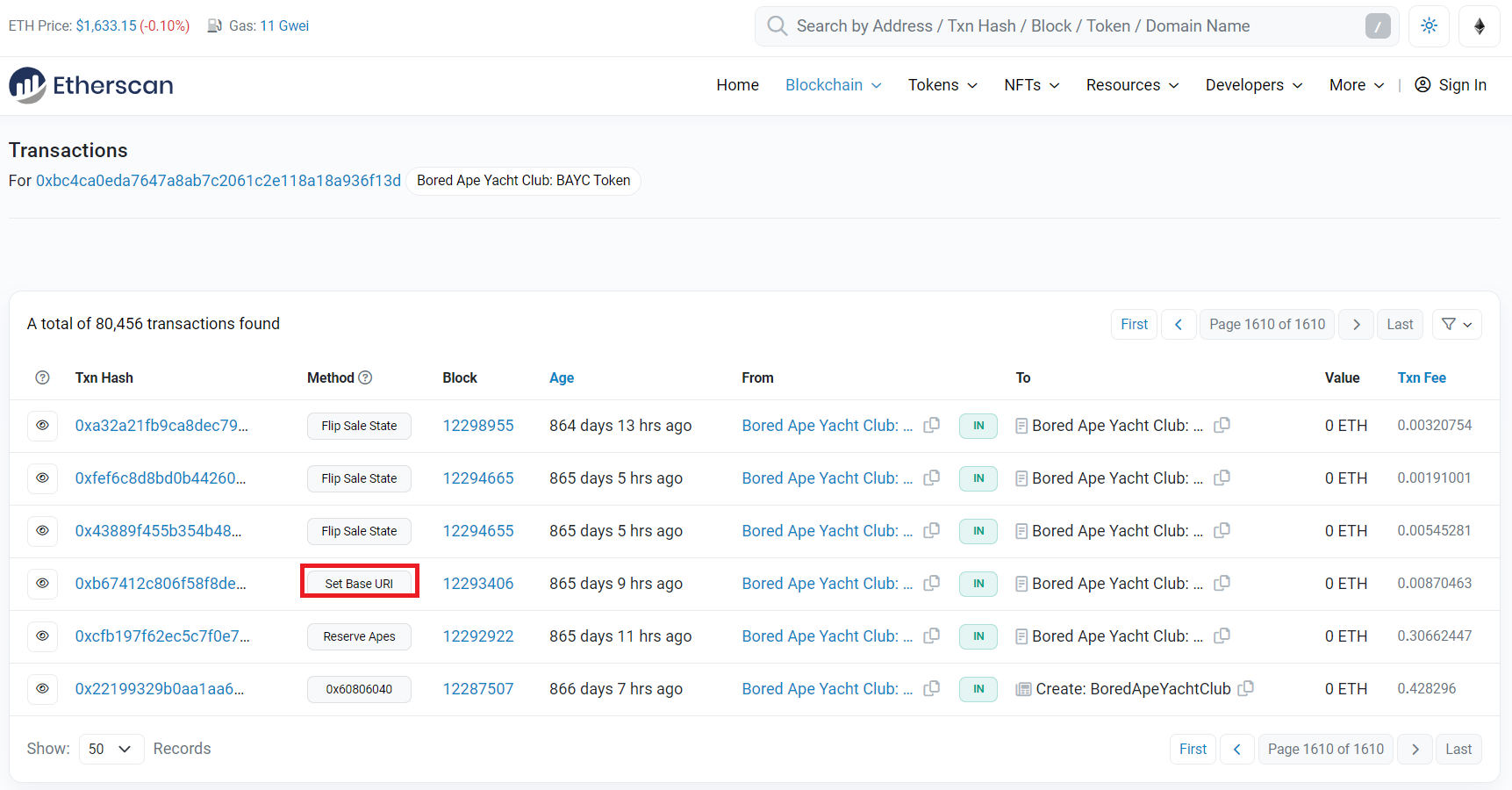Click the slash shortcut key icon in search
1512x790 pixels.
point(1378,26)
